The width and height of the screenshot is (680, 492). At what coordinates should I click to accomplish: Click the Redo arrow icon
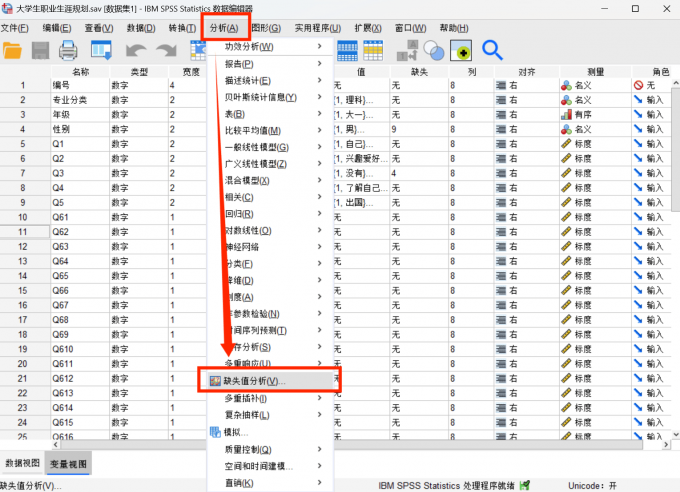[x=167, y=51]
